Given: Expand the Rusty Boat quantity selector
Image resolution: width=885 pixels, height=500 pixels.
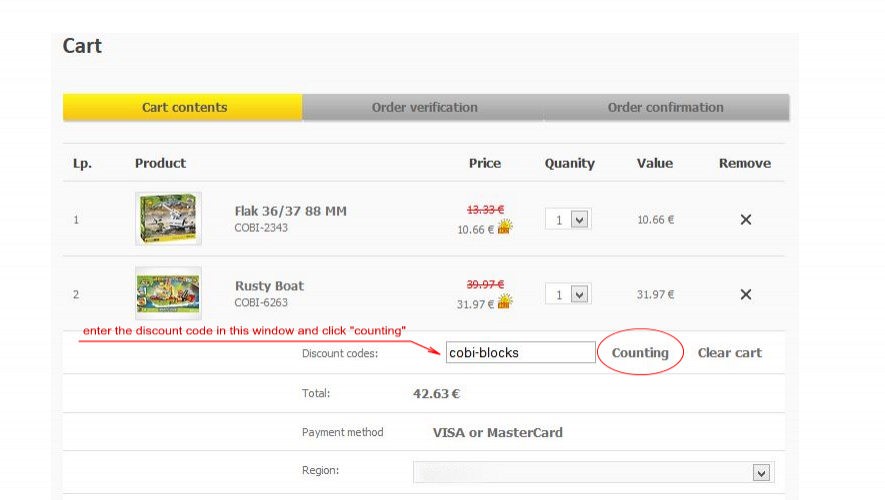Looking at the screenshot, I should (x=568, y=294).
